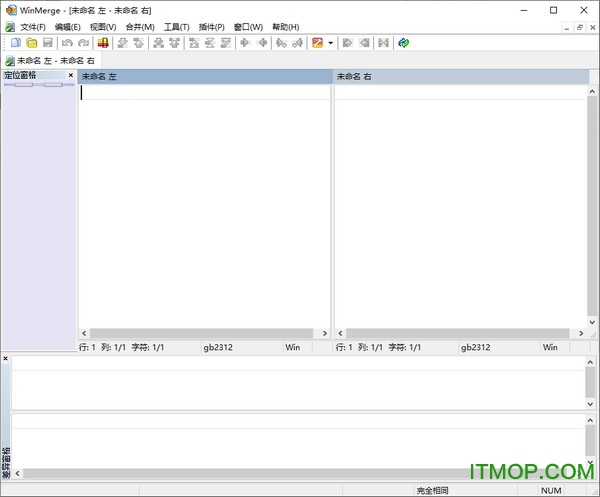
Task: Minimize the inner document window
Action: pos(567,28)
